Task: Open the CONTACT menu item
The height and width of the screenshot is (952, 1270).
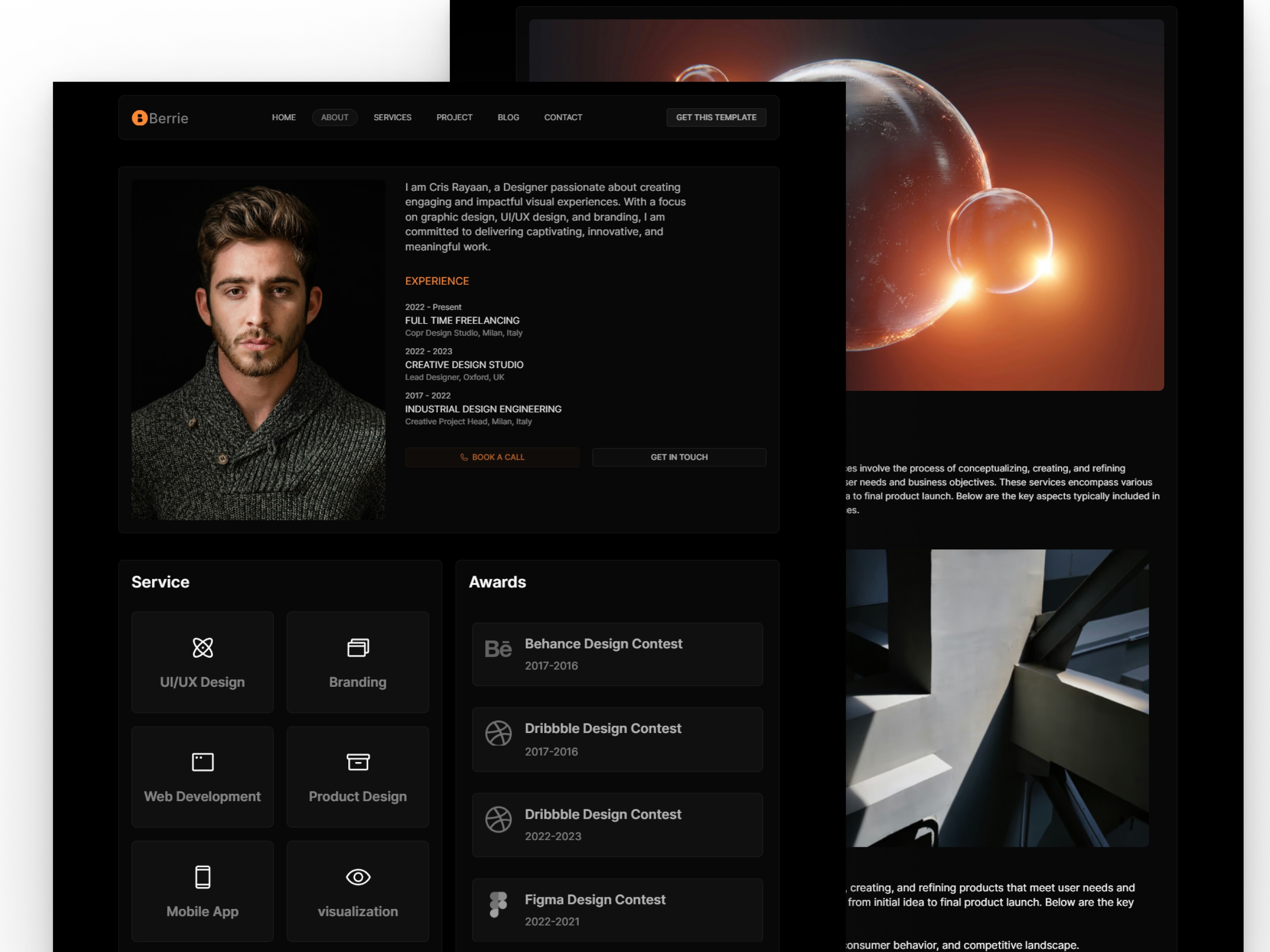Action: pos(563,117)
